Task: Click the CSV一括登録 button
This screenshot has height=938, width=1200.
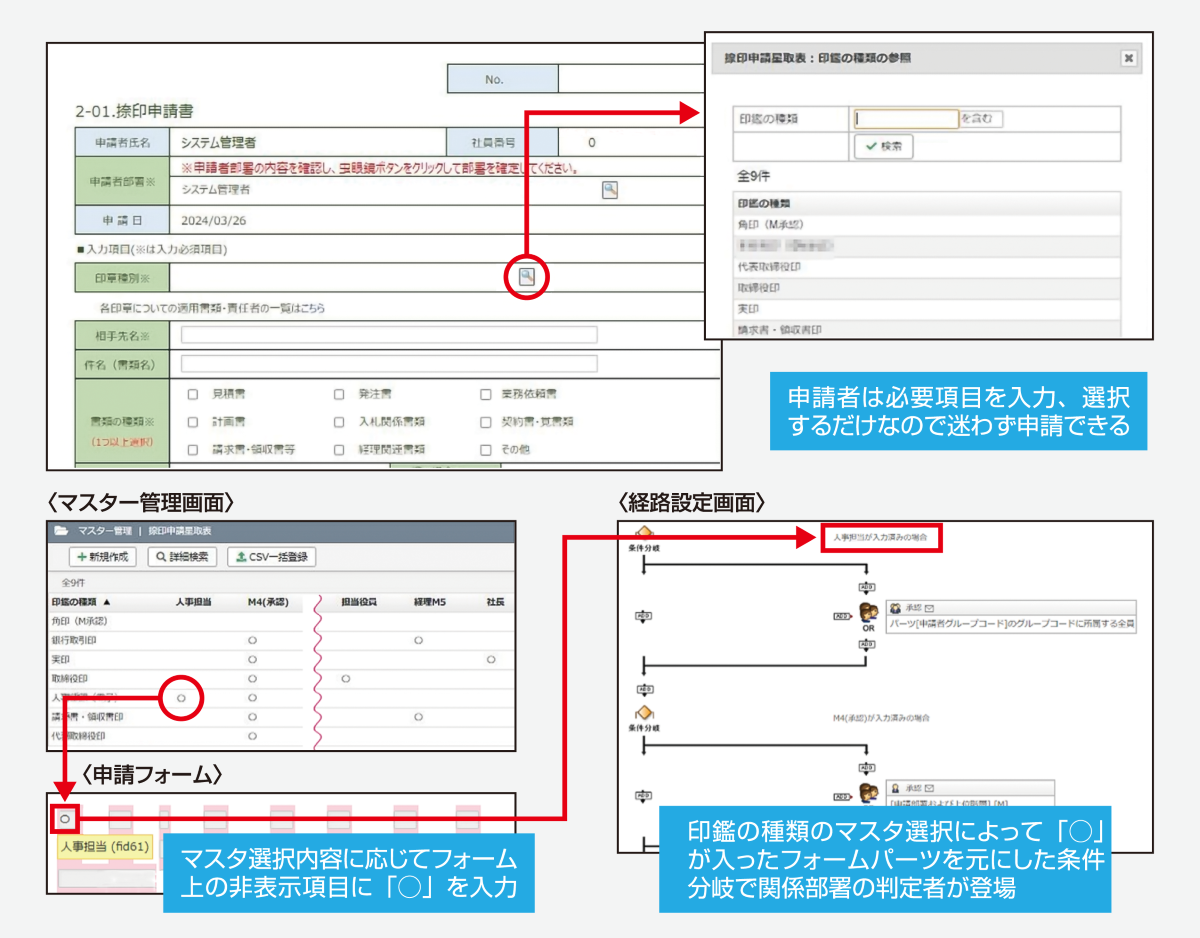Action: click(x=271, y=557)
